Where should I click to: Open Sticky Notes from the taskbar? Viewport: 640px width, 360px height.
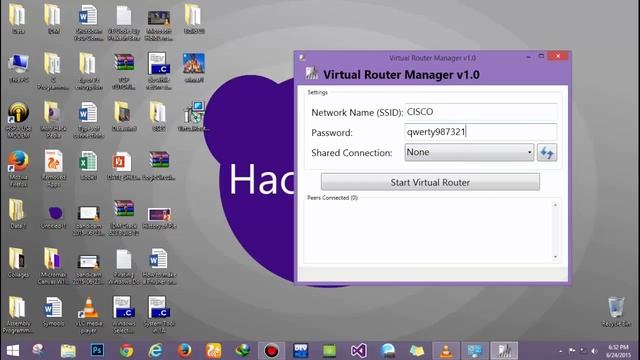pyautogui.click(x=417, y=351)
